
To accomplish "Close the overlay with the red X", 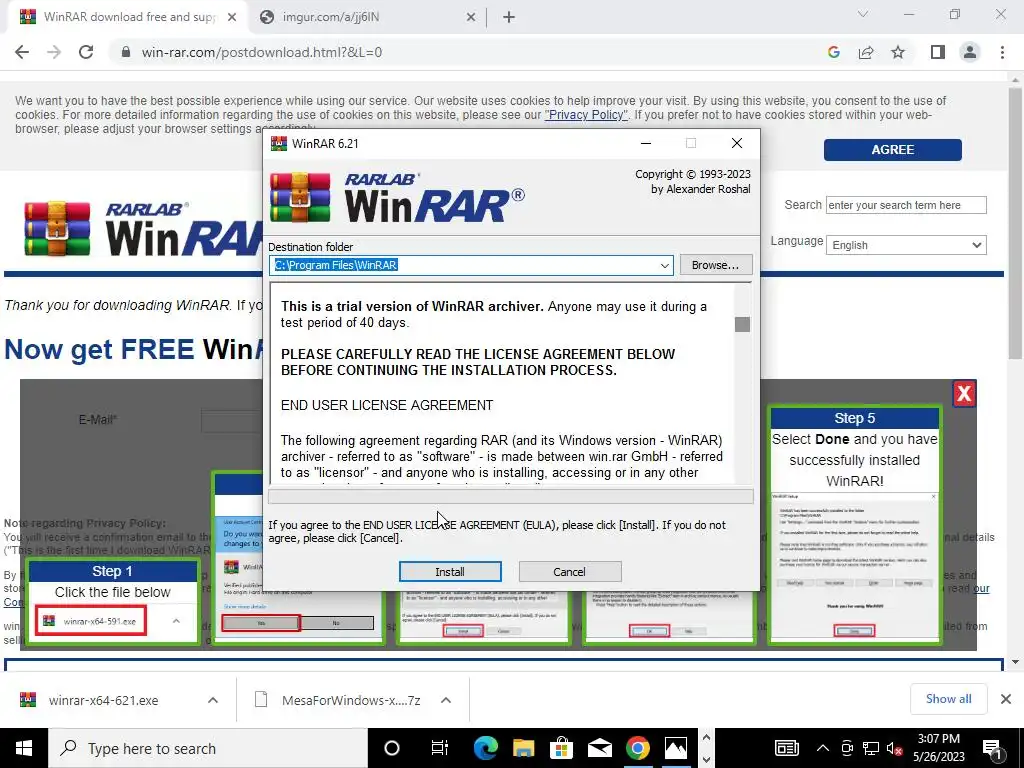I will coord(964,393).
